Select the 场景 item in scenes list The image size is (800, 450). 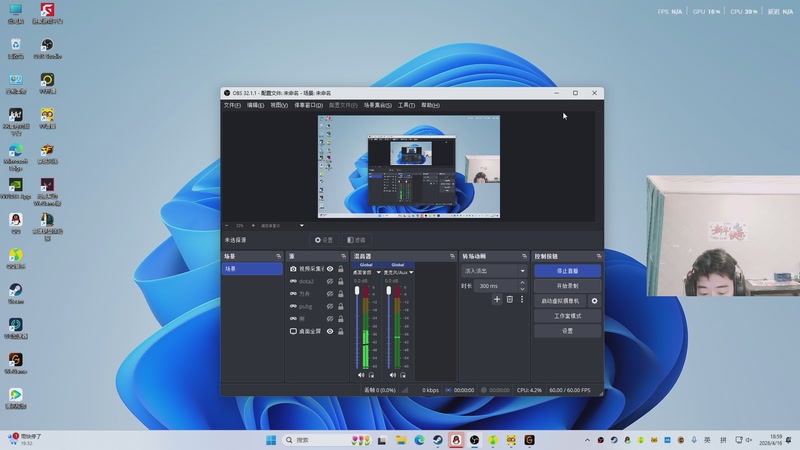click(x=252, y=269)
